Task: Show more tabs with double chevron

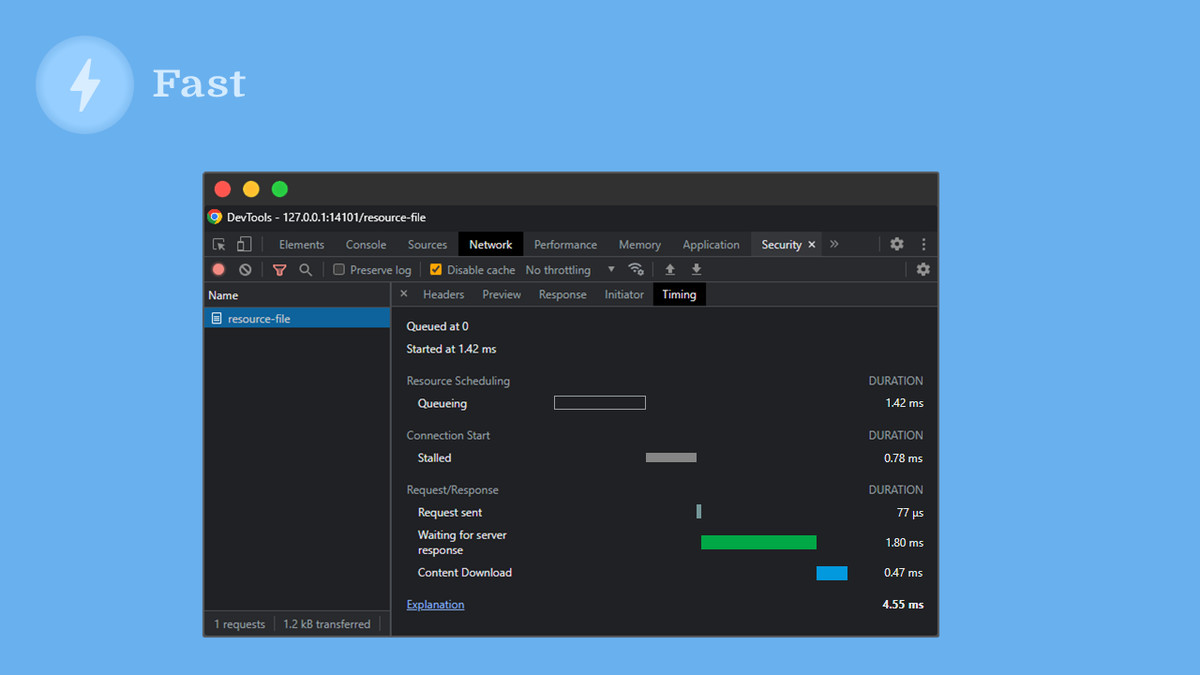Action: (834, 244)
